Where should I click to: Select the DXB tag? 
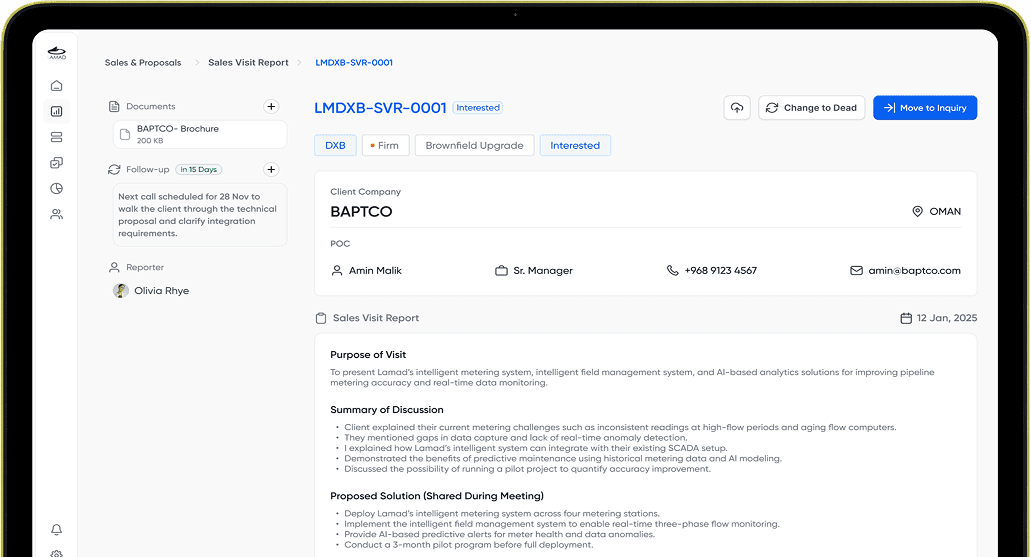point(335,145)
